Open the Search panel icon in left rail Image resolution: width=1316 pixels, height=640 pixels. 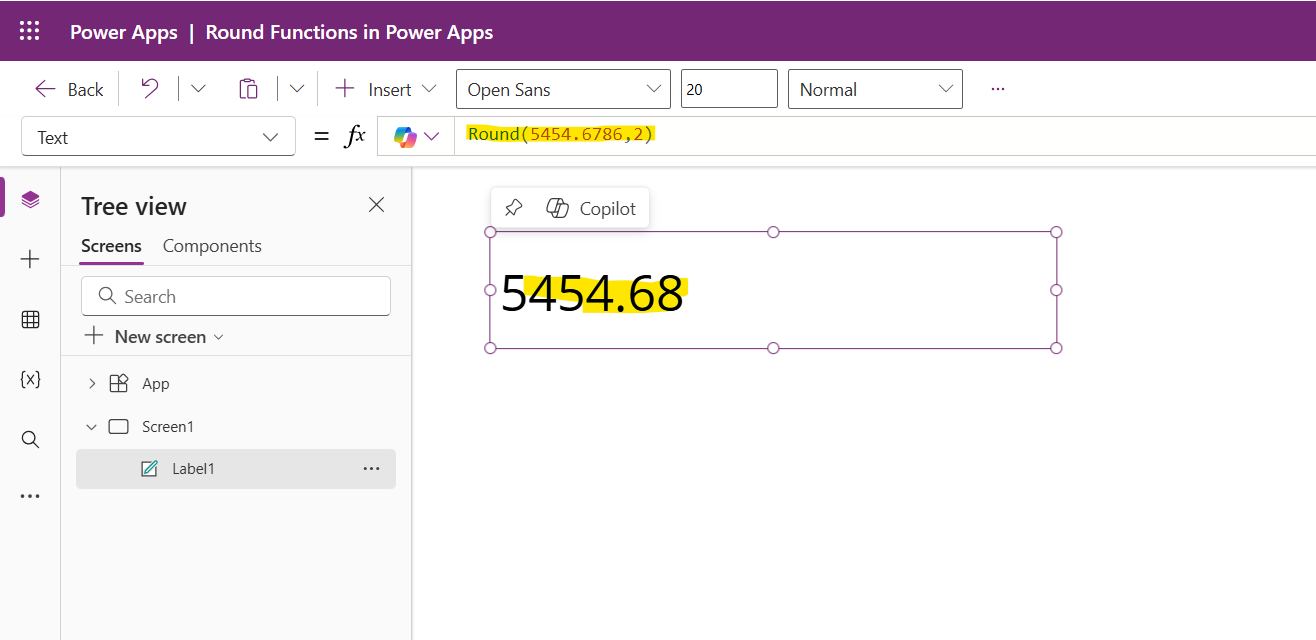pos(30,439)
